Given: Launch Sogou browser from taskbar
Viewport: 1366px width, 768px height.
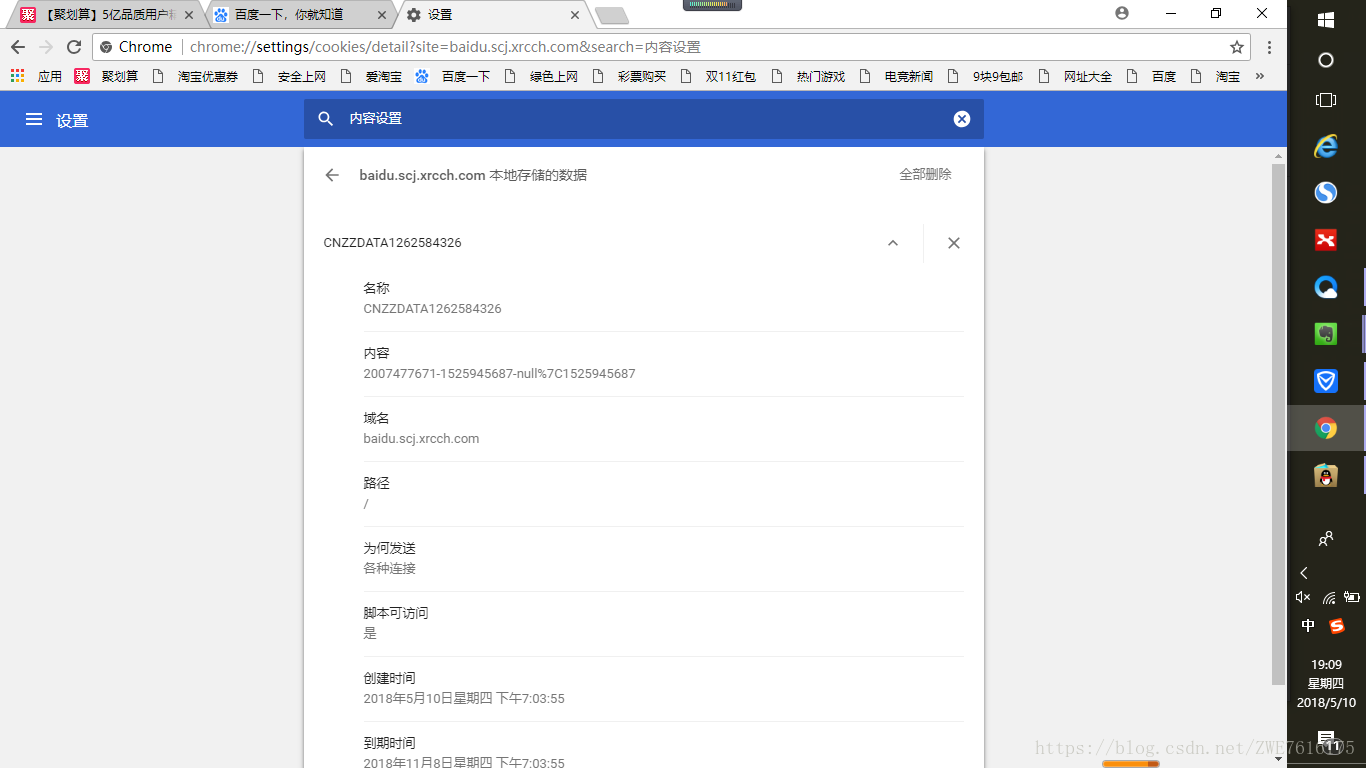Looking at the screenshot, I should [1326, 192].
